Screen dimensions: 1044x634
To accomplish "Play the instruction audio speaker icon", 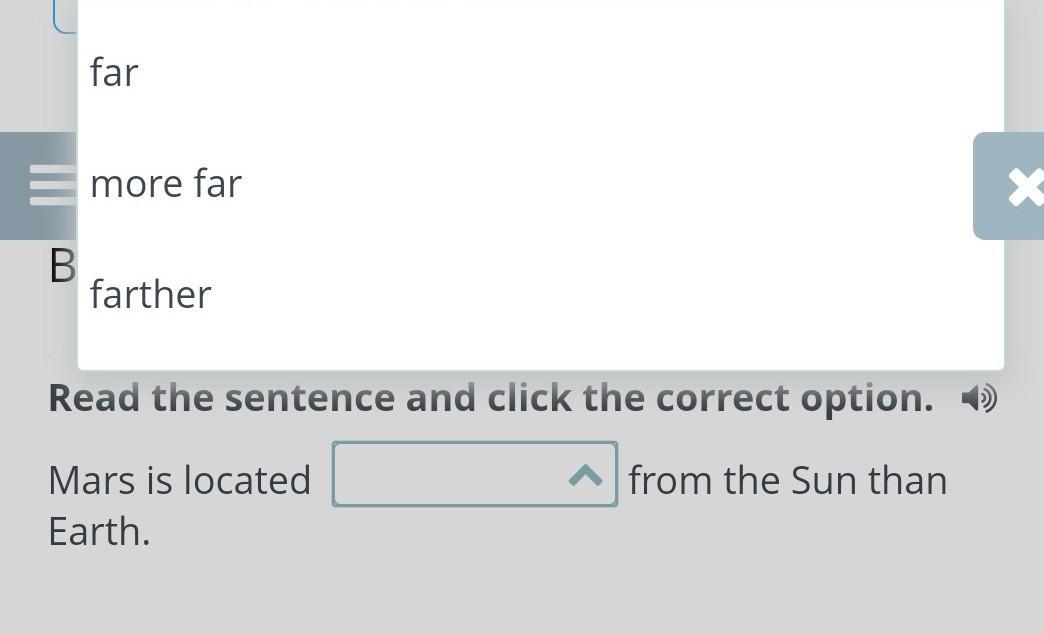I will (x=979, y=398).
